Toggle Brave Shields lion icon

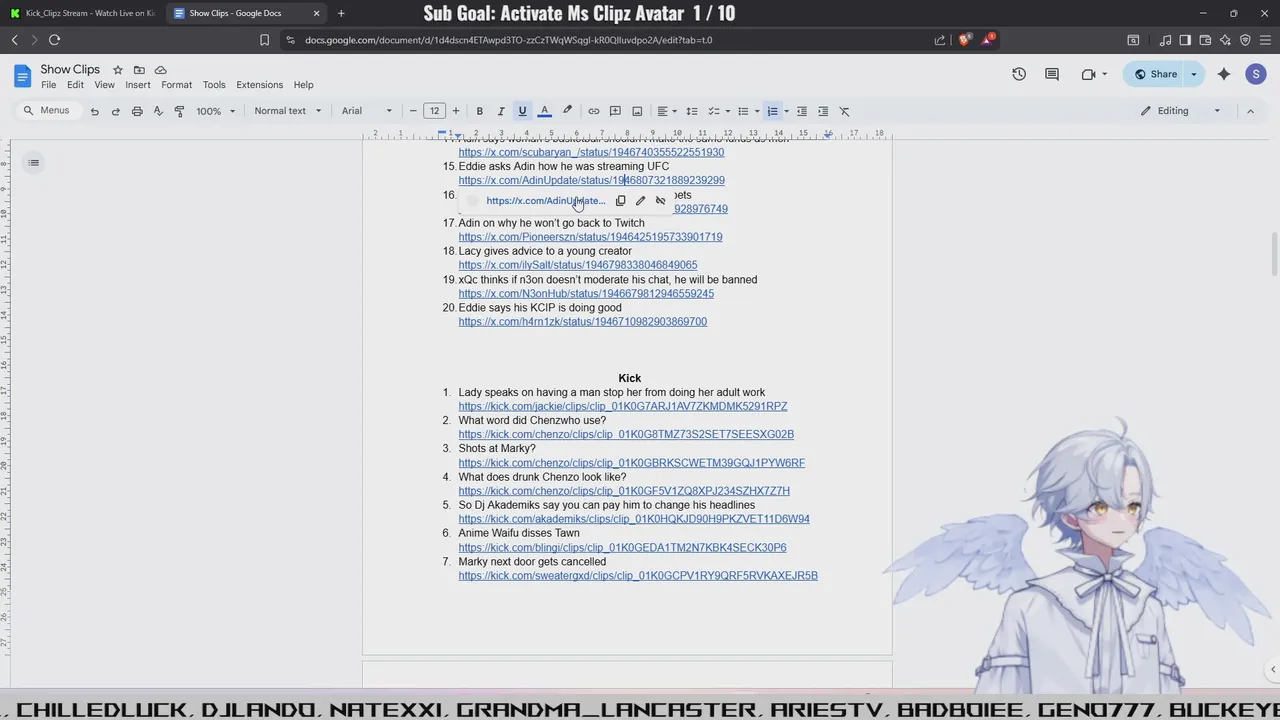tap(964, 40)
